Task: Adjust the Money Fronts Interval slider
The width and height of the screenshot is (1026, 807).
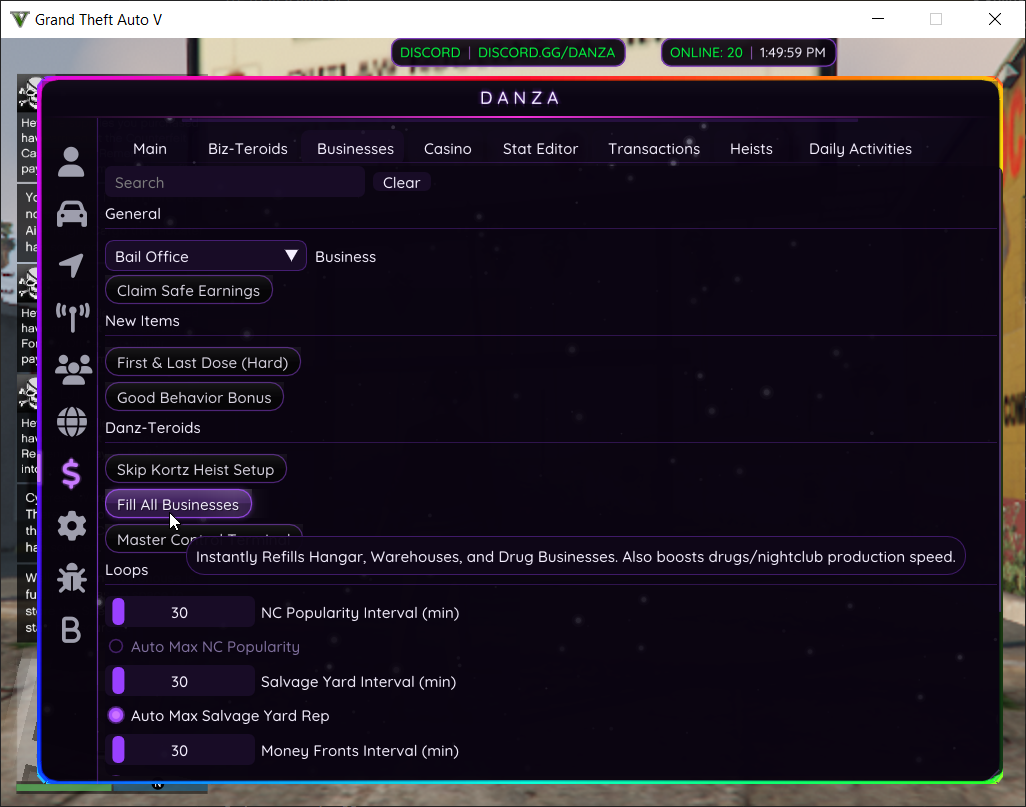Action: point(180,751)
